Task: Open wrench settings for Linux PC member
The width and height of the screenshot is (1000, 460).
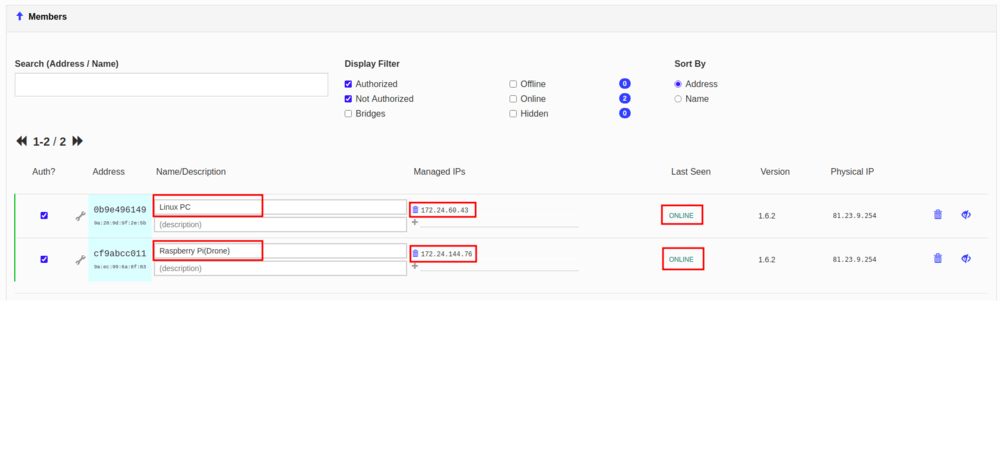Action: [80, 215]
